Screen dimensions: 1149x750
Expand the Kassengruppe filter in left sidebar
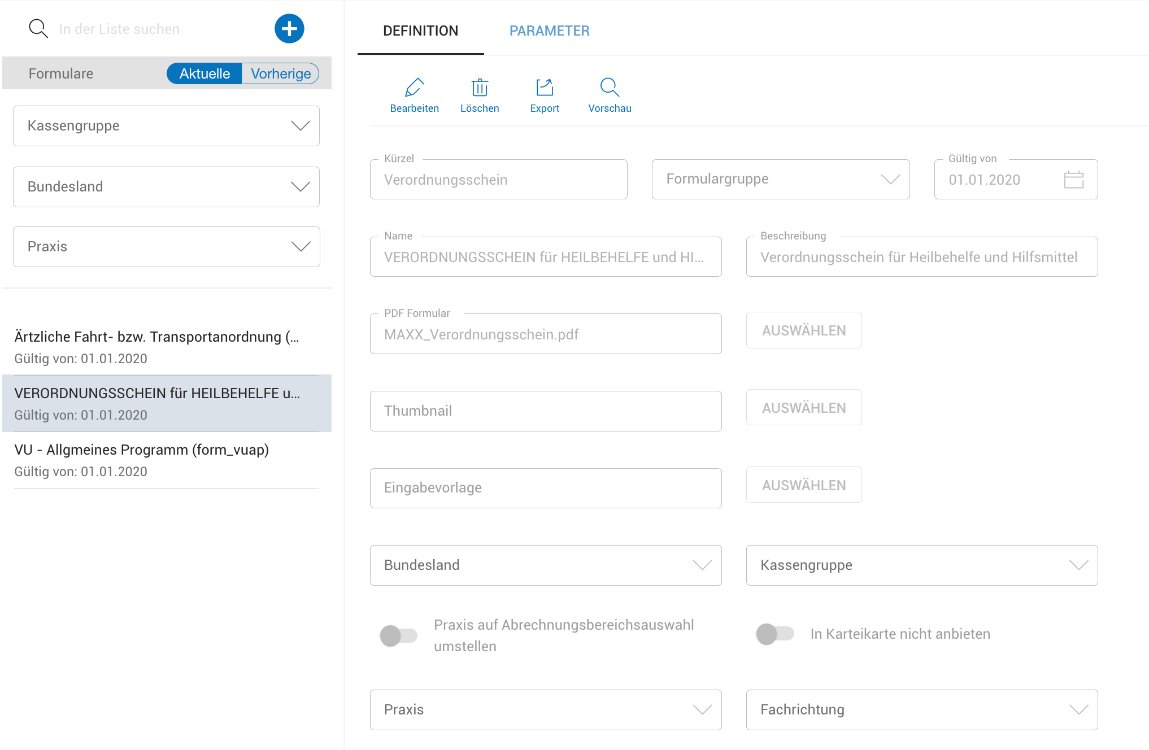coord(166,126)
